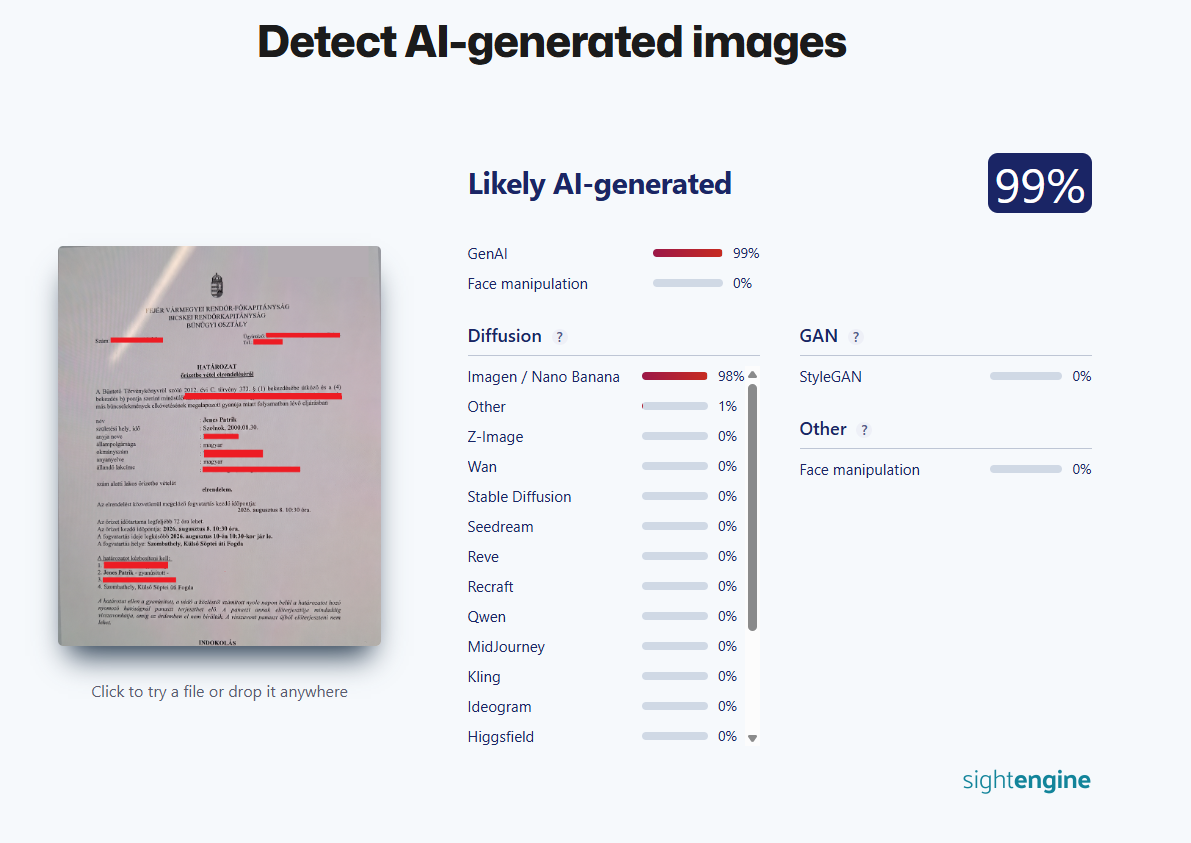Select the 'Kling' row label

click(484, 677)
